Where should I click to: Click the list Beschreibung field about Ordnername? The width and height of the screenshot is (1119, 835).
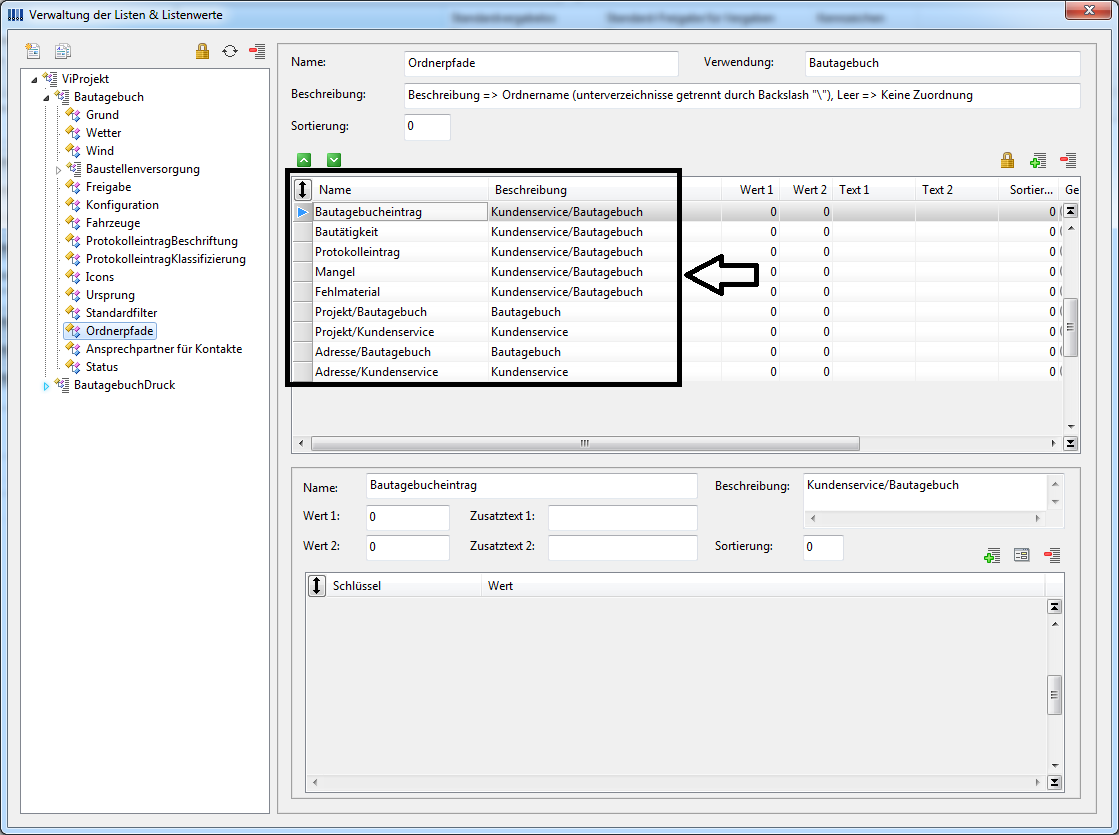pos(742,96)
